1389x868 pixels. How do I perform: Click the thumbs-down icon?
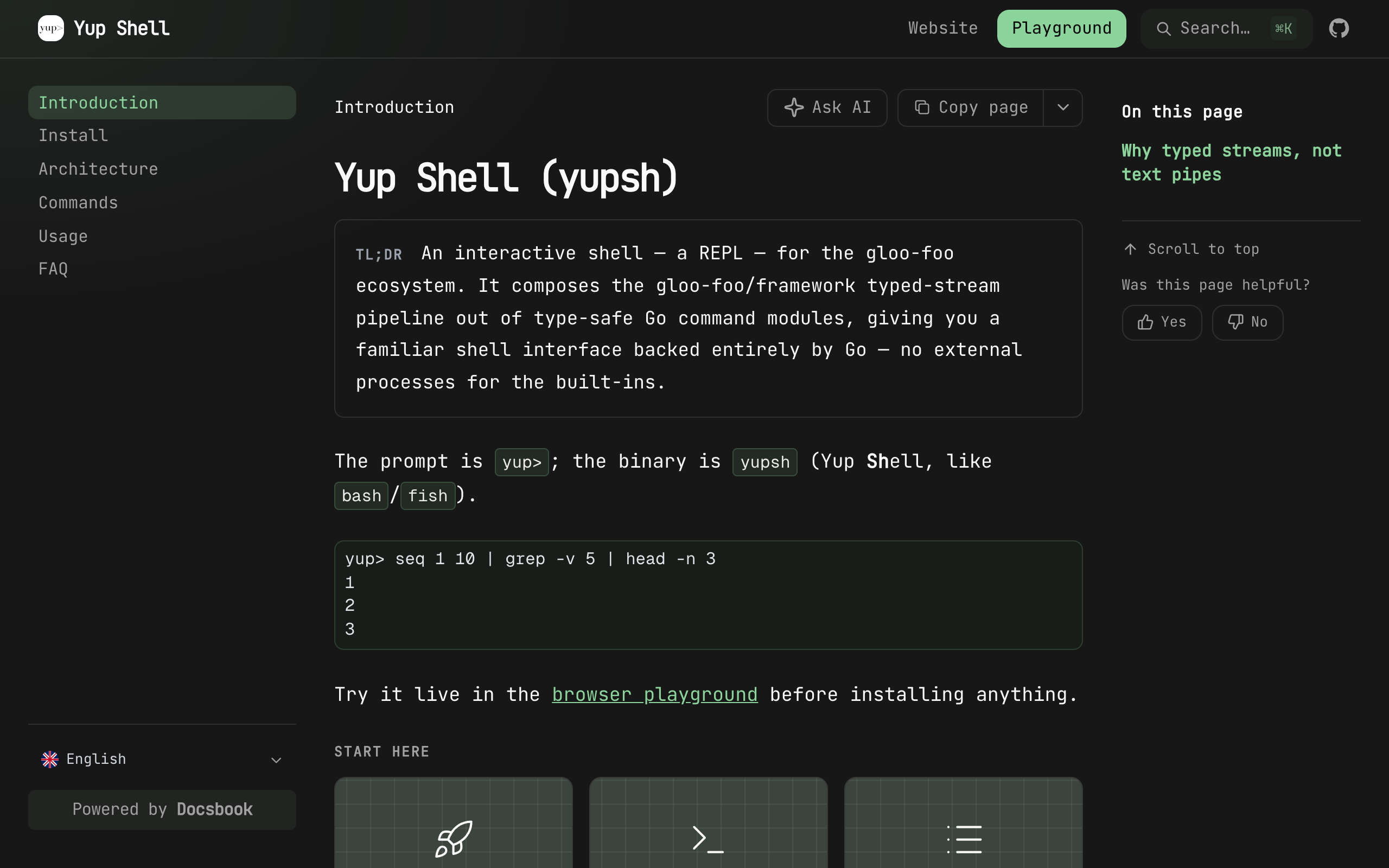click(x=1235, y=322)
